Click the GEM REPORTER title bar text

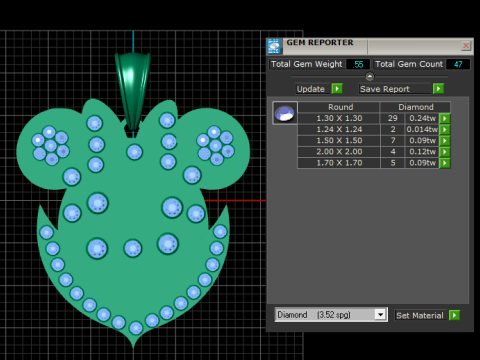(x=320, y=43)
